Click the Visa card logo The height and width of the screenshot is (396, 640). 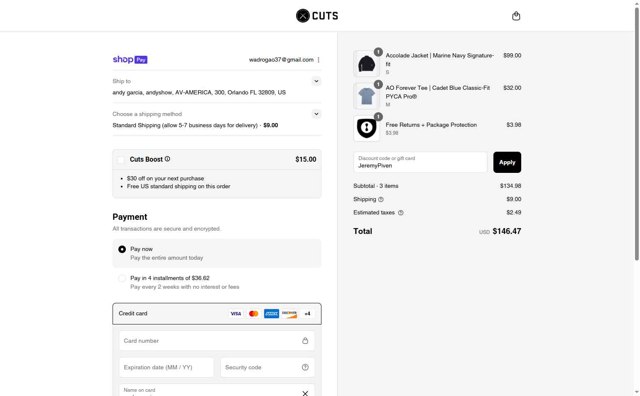click(x=236, y=314)
